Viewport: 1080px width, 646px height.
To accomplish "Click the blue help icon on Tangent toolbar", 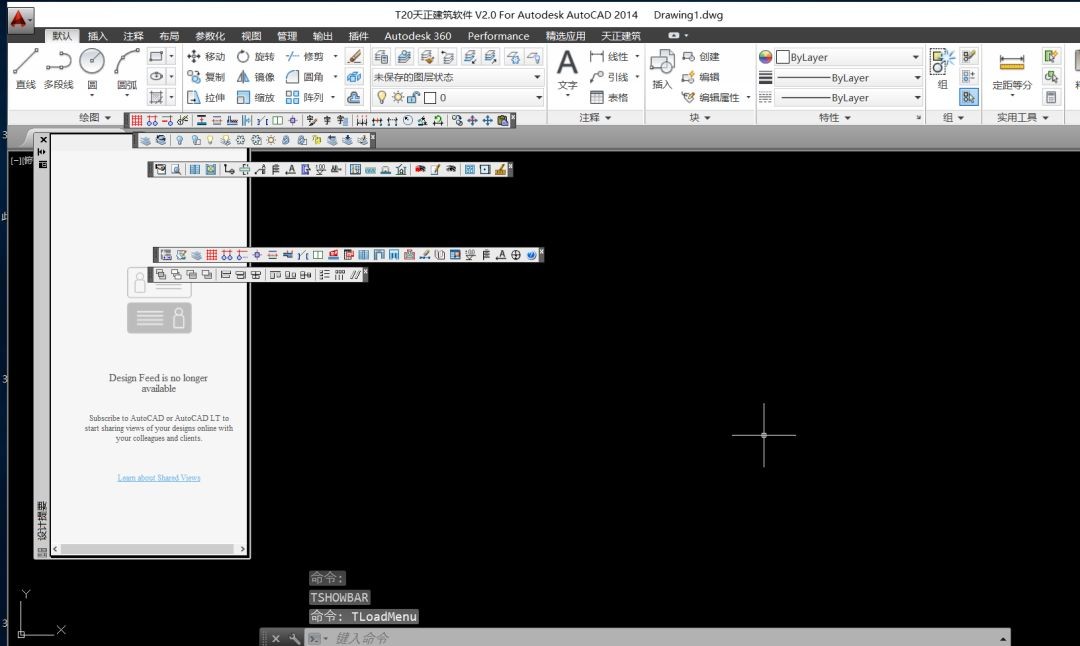I will pos(531,255).
